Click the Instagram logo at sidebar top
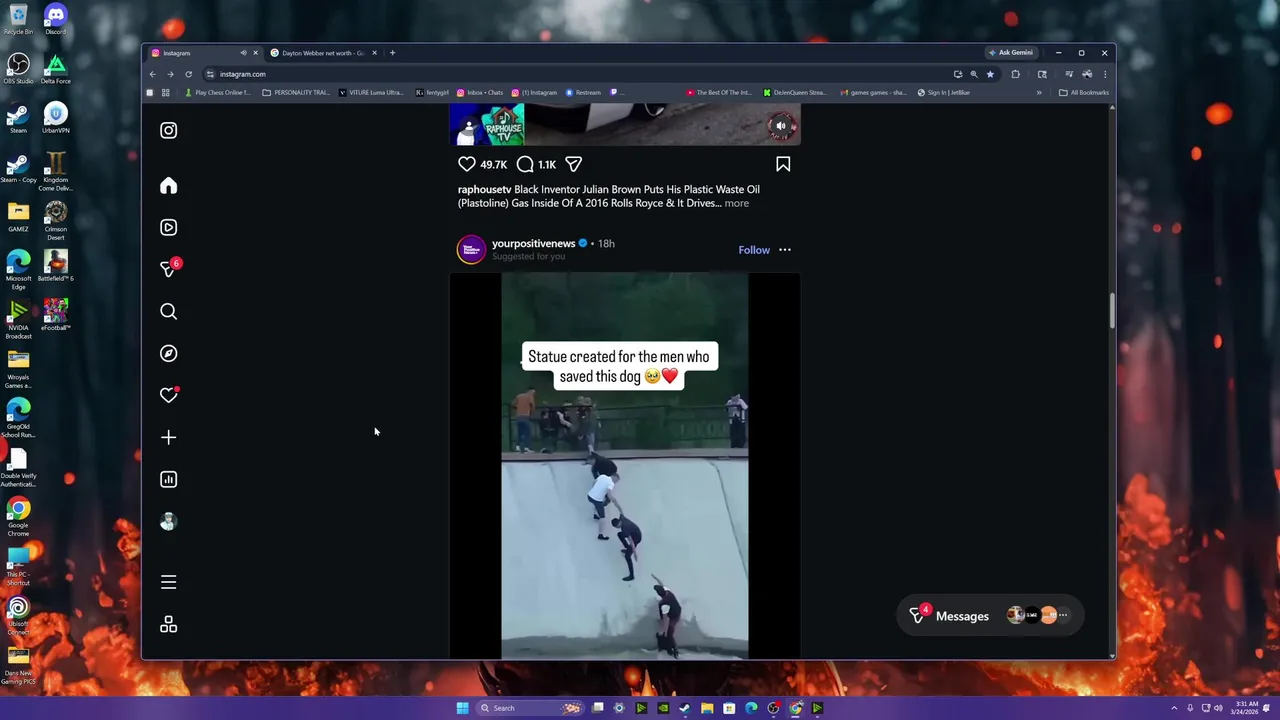This screenshot has width=1280, height=720. click(x=168, y=130)
